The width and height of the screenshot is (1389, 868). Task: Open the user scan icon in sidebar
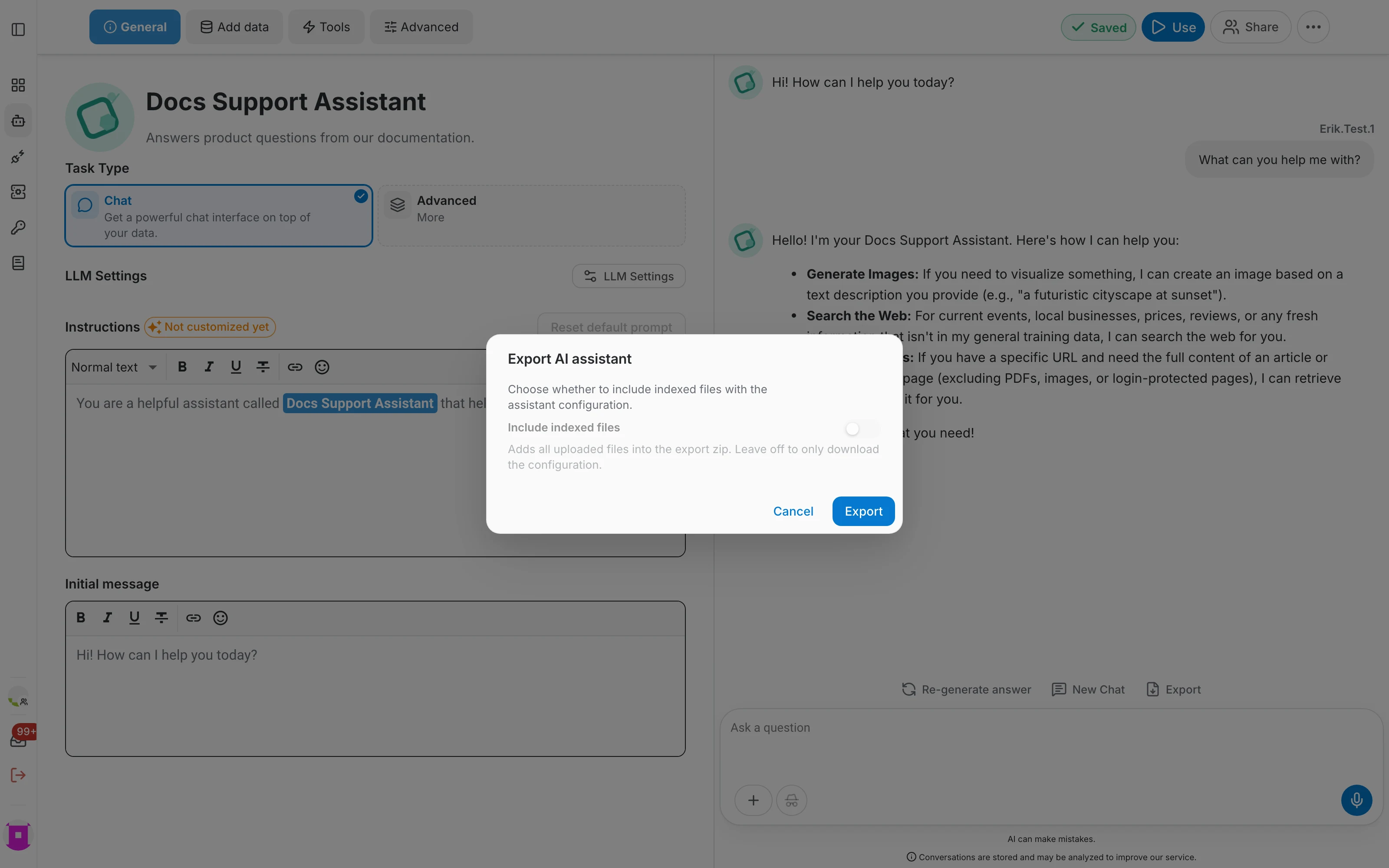point(18,192)
